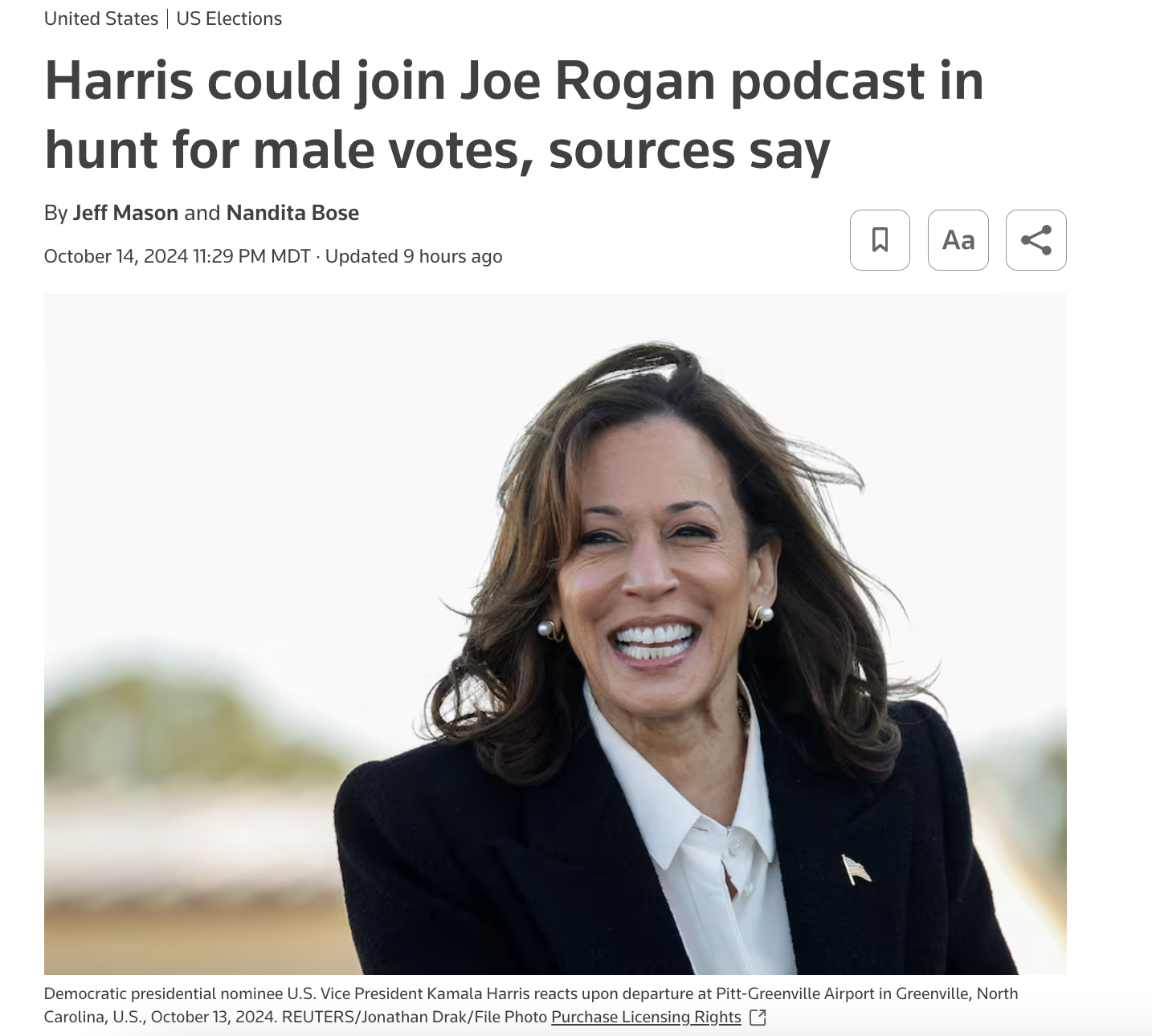This screenshot has height=1036, width=1152.
Task: View author Nandita Bose's profile
Action: pos(292,213)
